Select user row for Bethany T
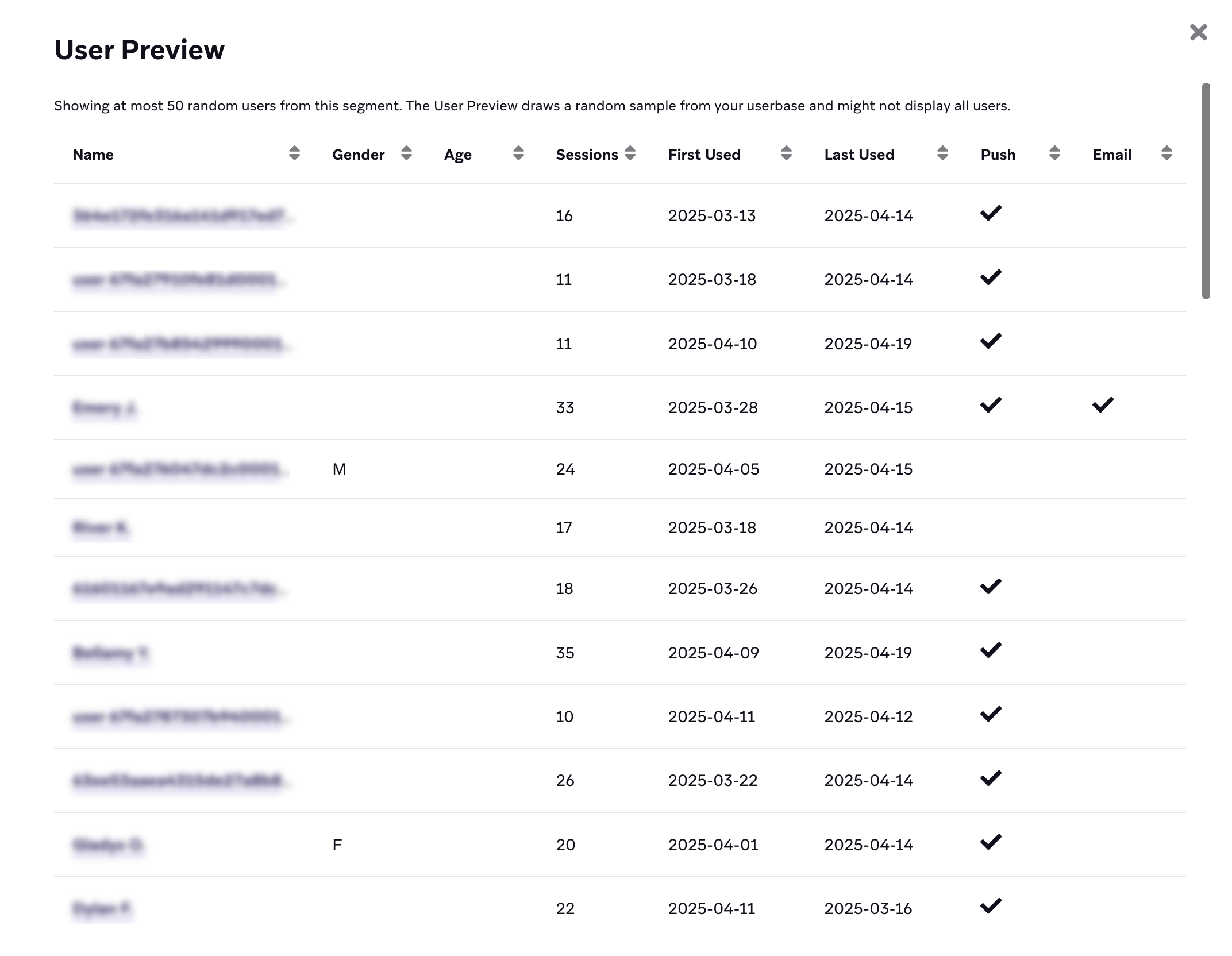The height and width of the screenshot is (956, 1232). coord(616,652)
